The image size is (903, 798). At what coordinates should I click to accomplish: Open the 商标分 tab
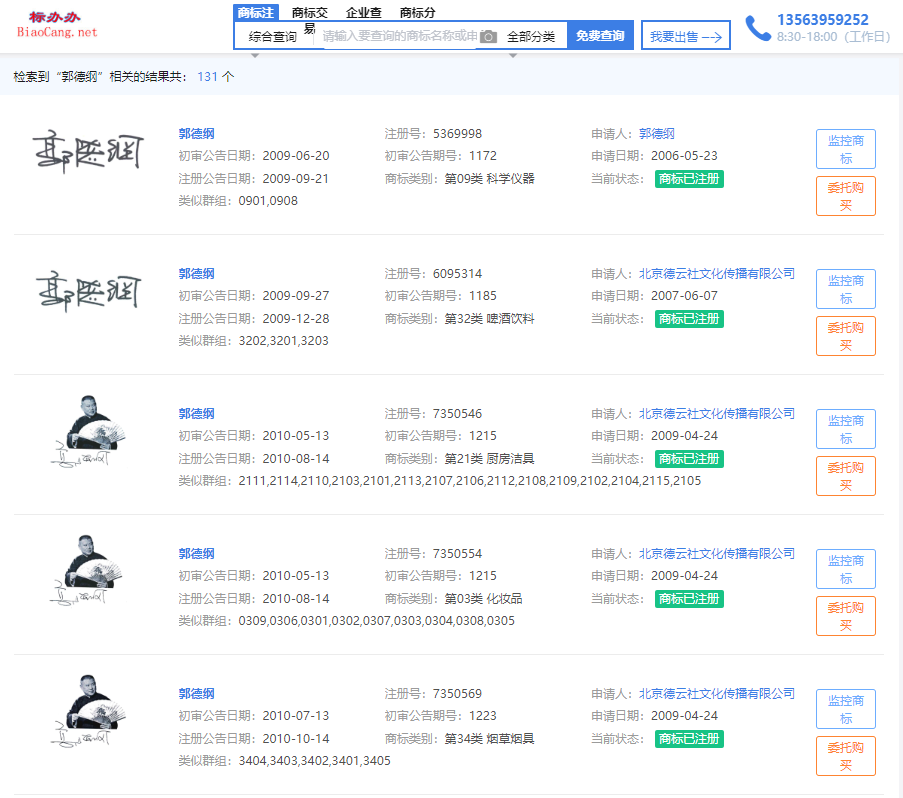click(x=418, y=13)
